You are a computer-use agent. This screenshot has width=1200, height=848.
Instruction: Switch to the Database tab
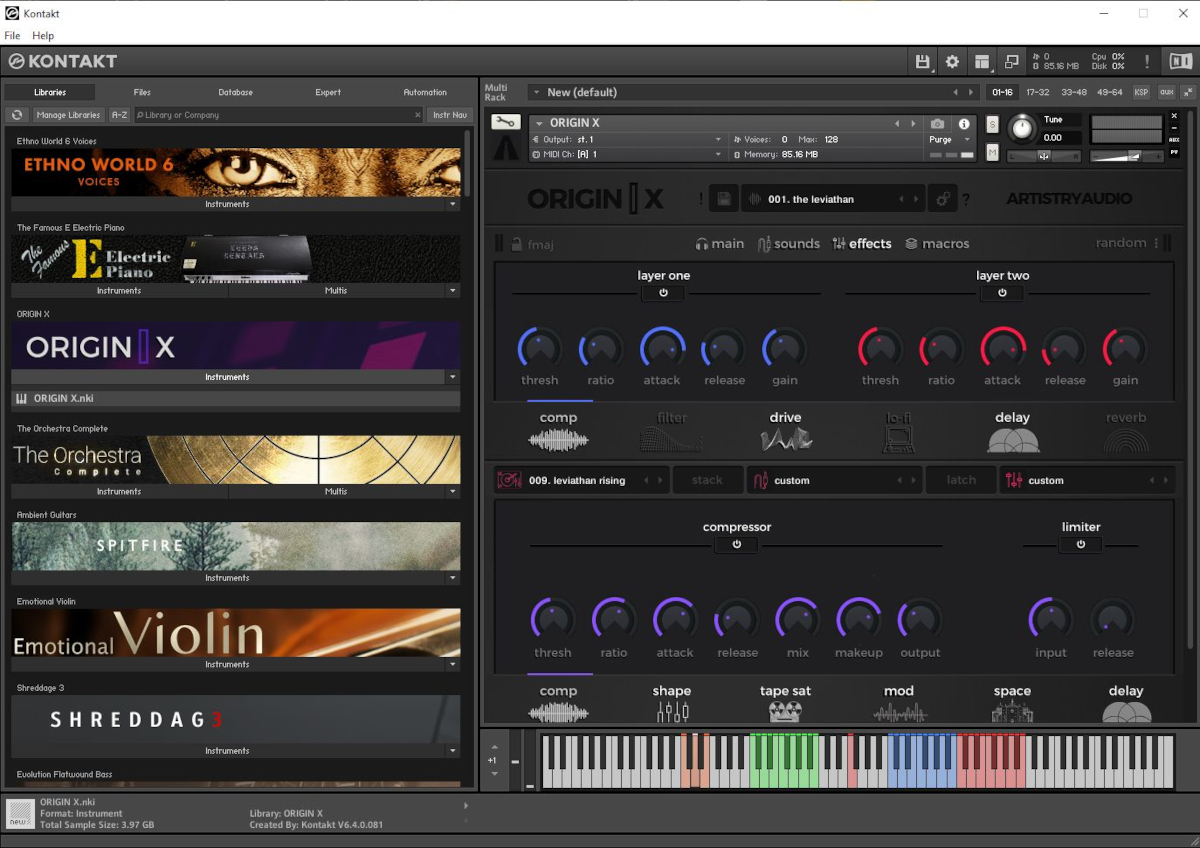235,92
